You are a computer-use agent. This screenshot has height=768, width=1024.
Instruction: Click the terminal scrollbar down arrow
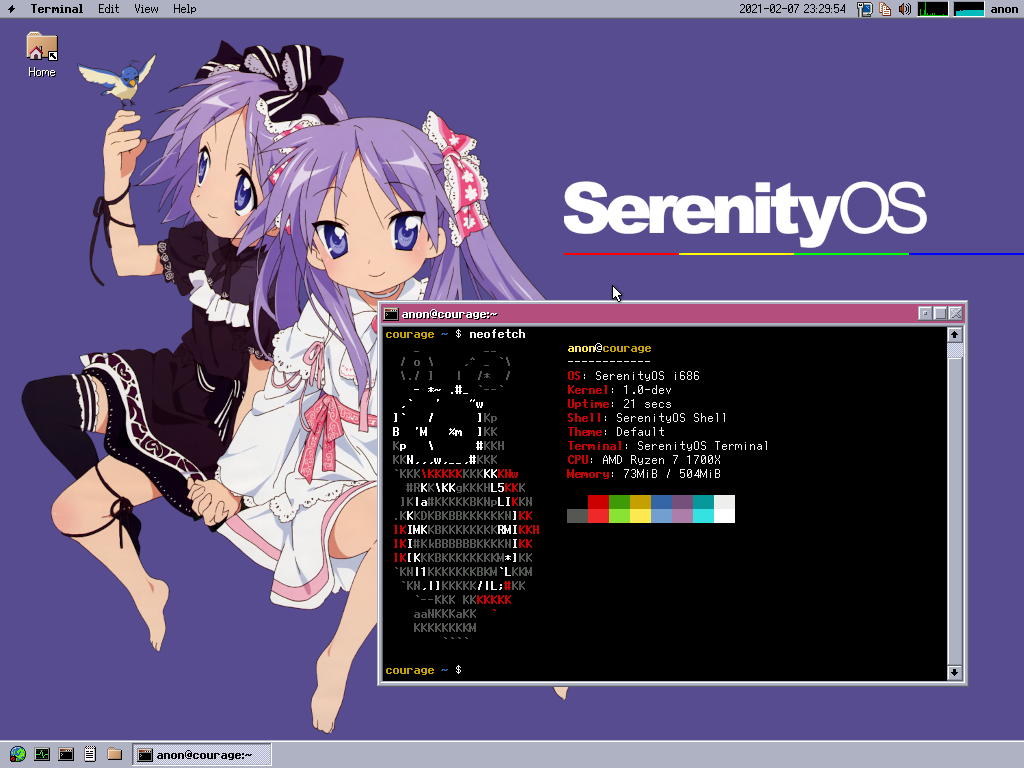pyautogui.click(x=954, y=672)
